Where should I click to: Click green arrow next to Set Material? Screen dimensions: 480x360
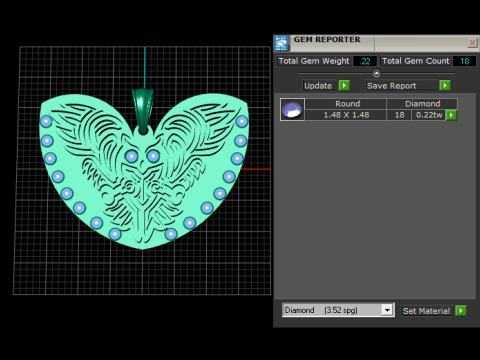click(x=461, y=311)
